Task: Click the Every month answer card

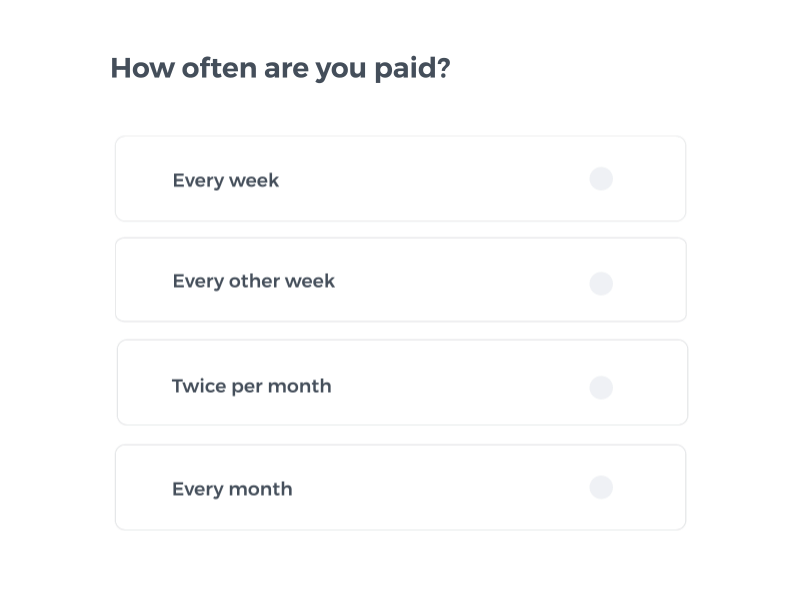Action: point(400,487)
